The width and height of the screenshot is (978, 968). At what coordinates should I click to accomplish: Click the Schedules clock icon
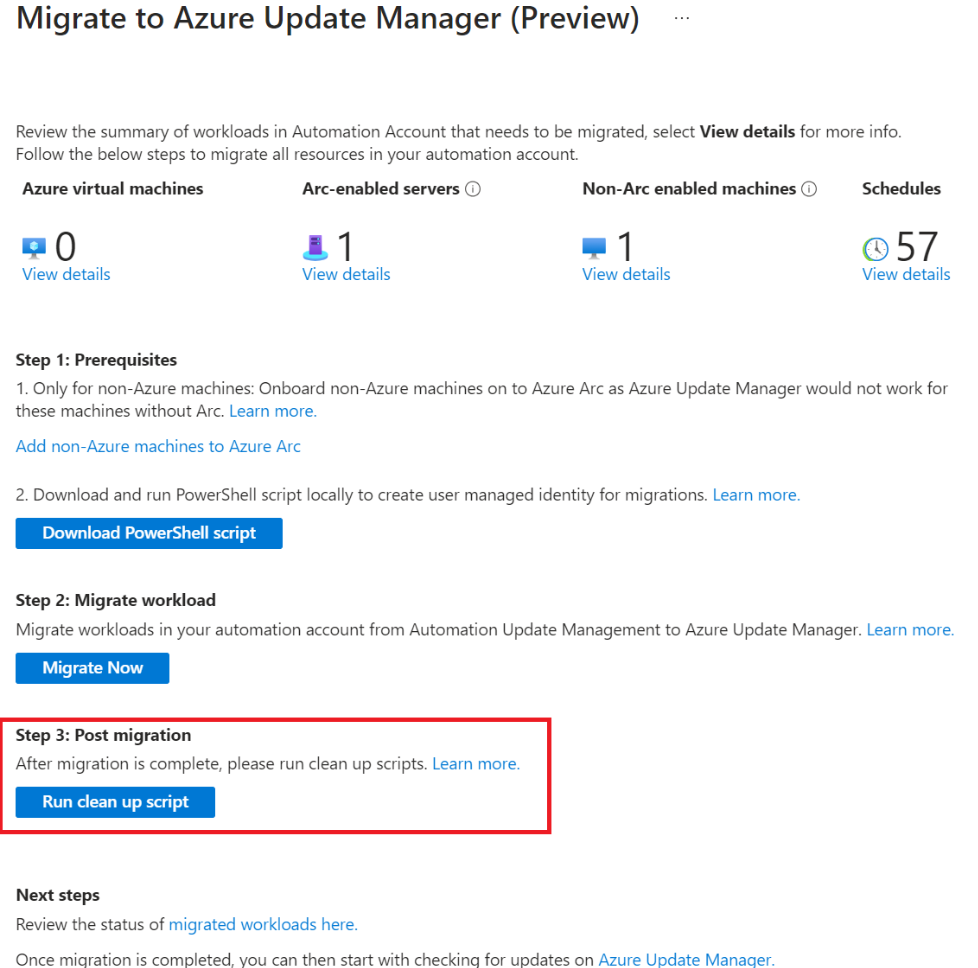876,249
